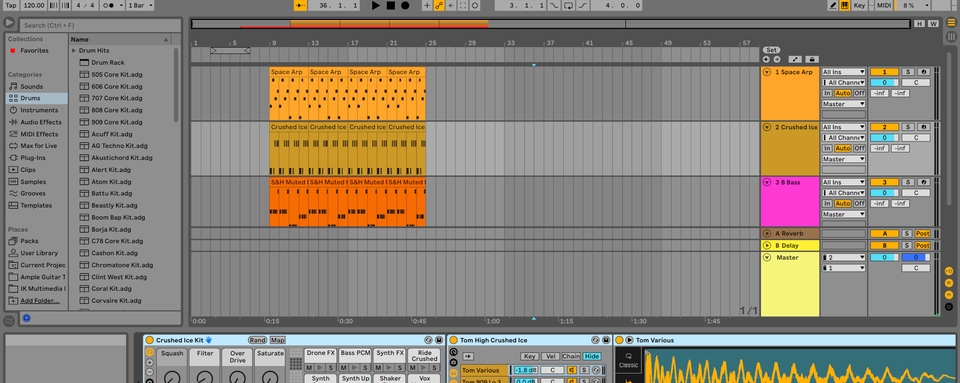The height and width of the screenshot is (383, 960).
Task: Arm the Arrangement Record button
Action: (x=405, y=6)
